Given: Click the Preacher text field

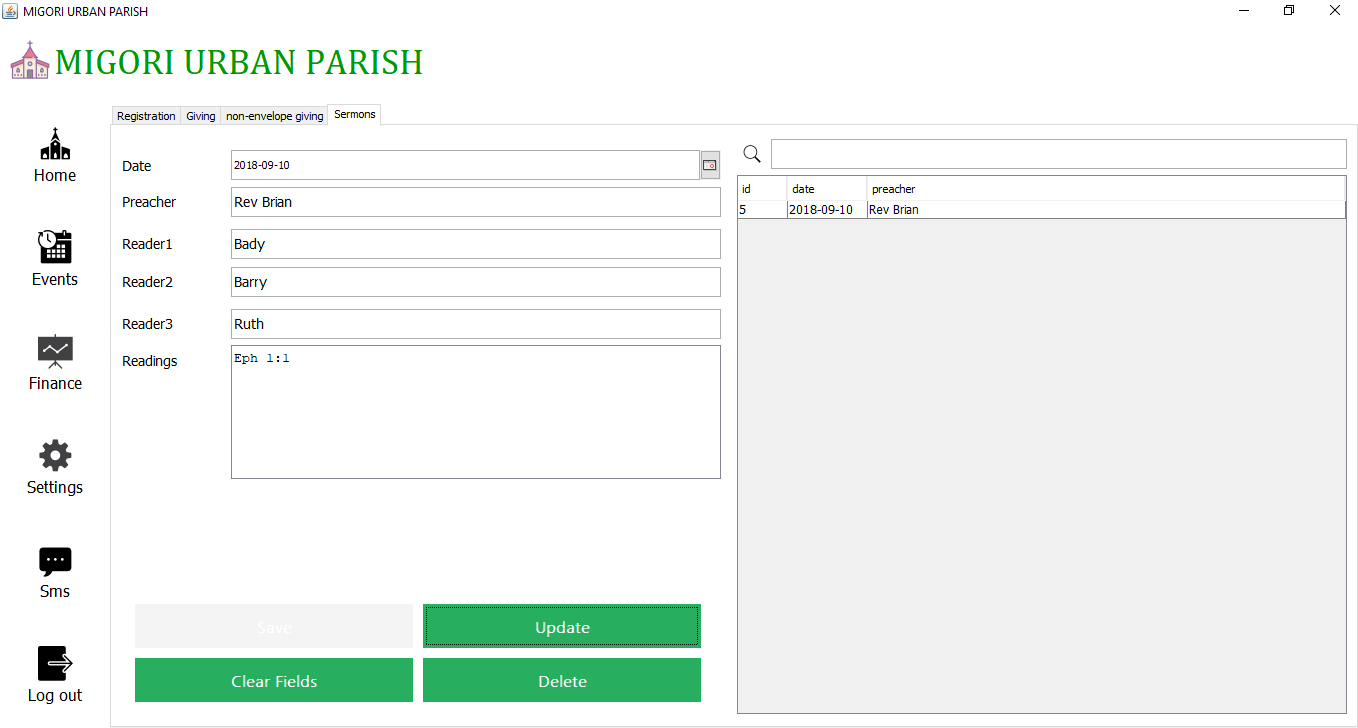Looking at the screenshot, I should [x=475, y=202].
